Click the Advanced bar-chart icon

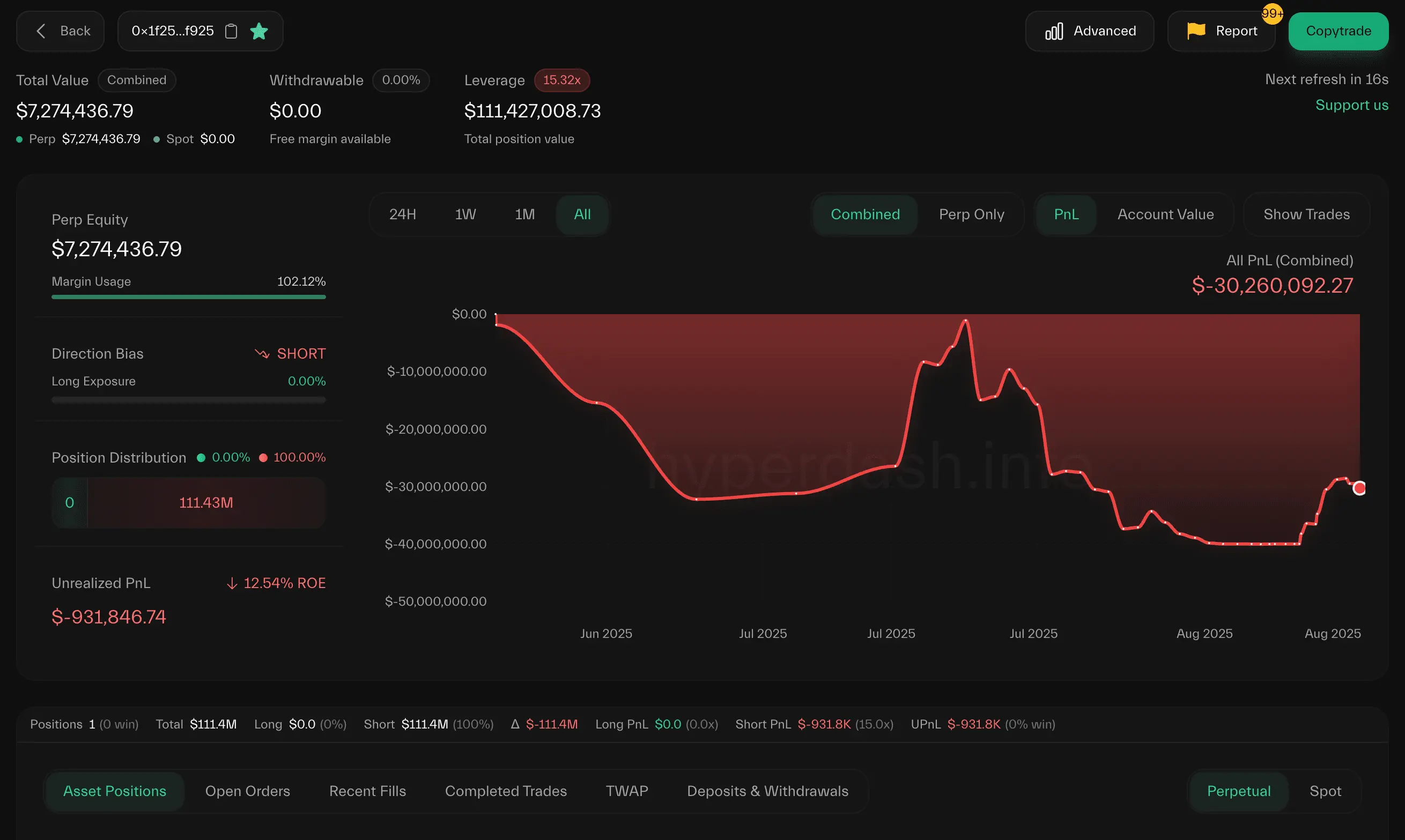(x=1054, y=31)
